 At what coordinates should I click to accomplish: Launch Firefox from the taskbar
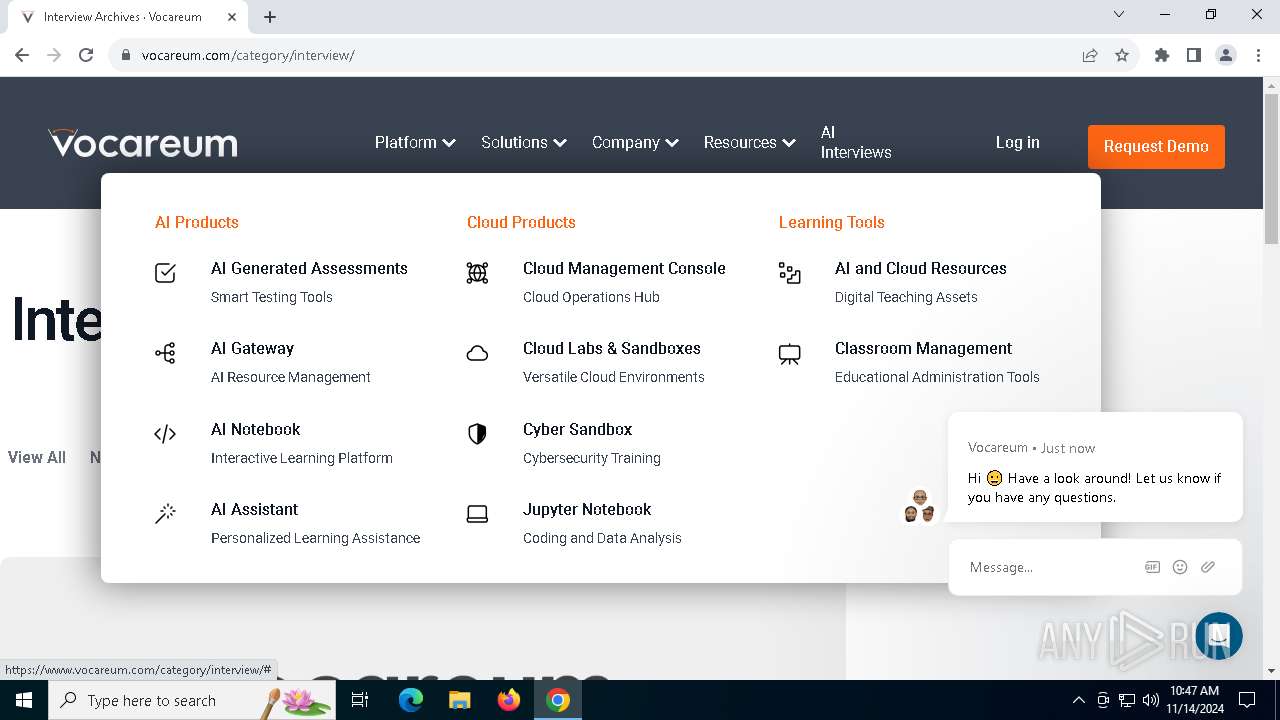[509, 700]
